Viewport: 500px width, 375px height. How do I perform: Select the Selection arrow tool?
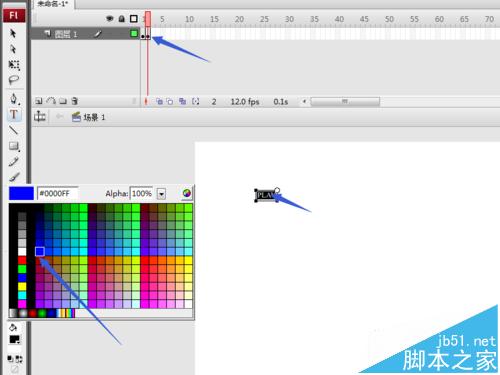13,33
